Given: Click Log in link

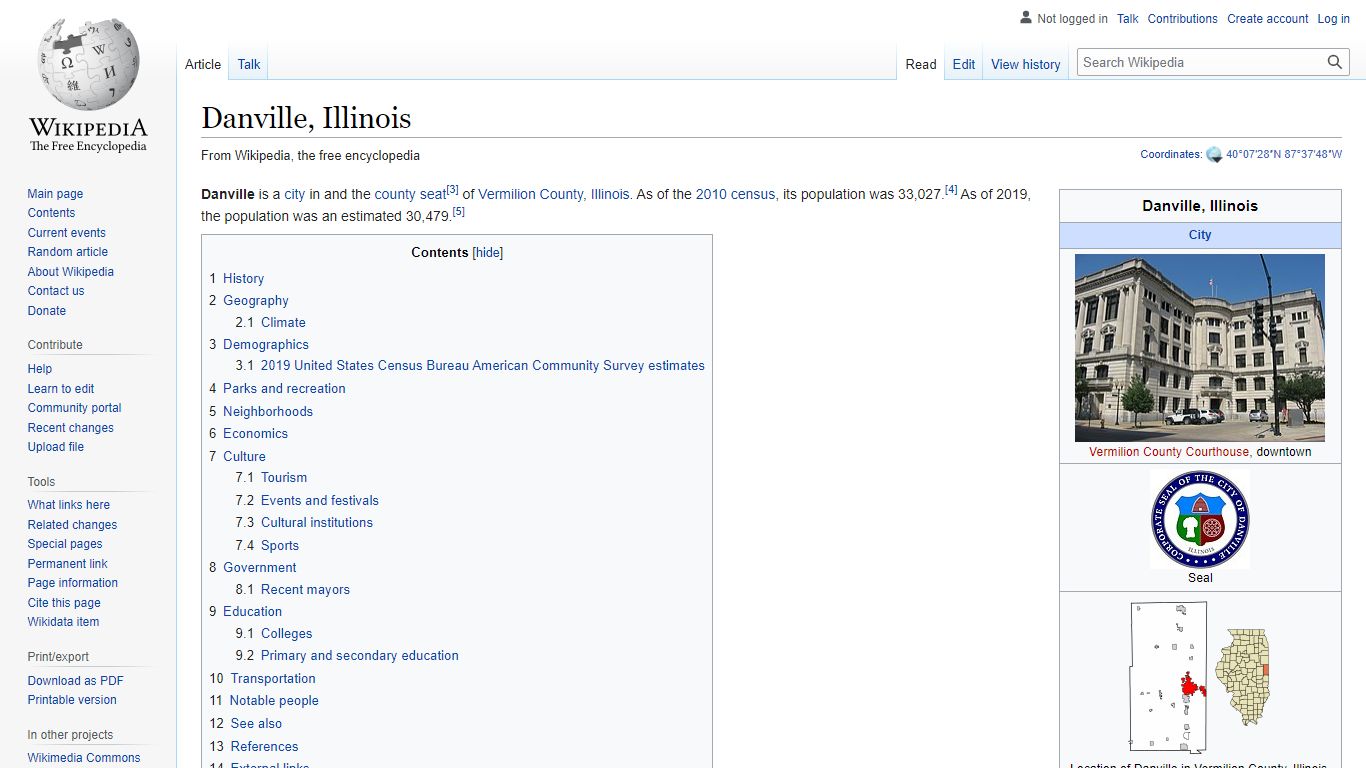Looking at the screenshot, I should tap(1333, 18).
